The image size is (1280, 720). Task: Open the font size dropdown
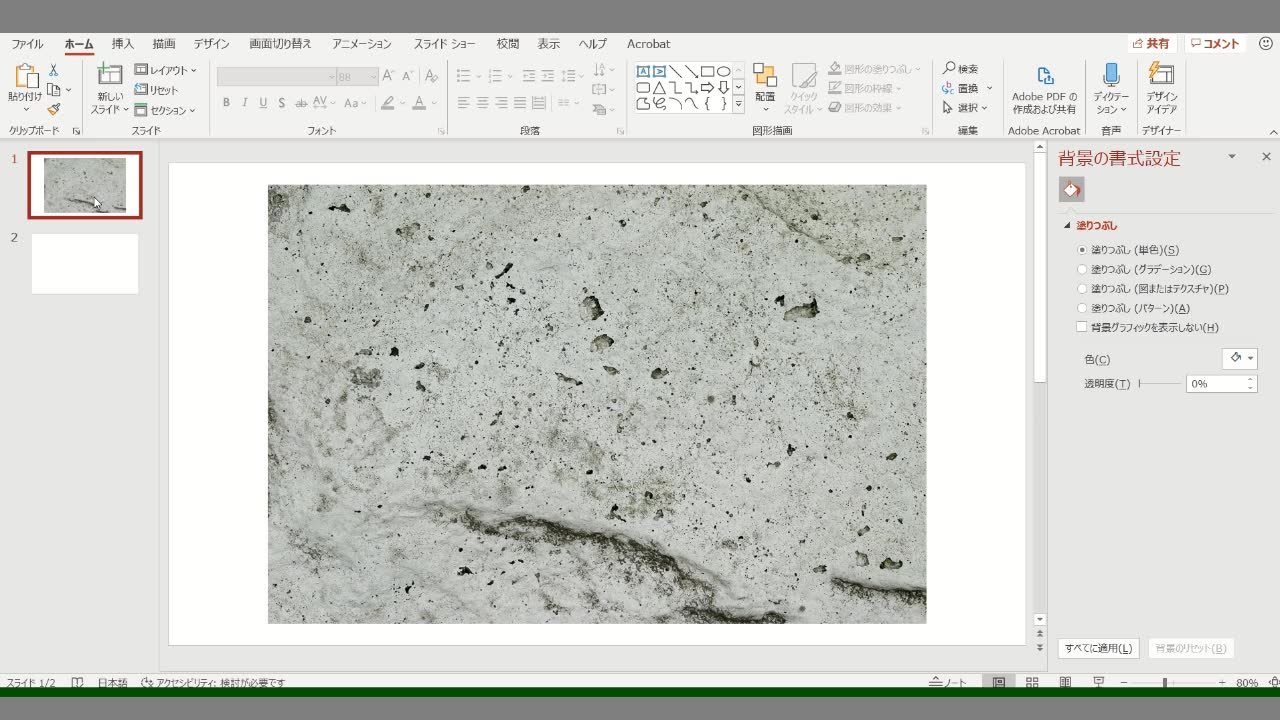pyautogui.click(x=373, y=77)
